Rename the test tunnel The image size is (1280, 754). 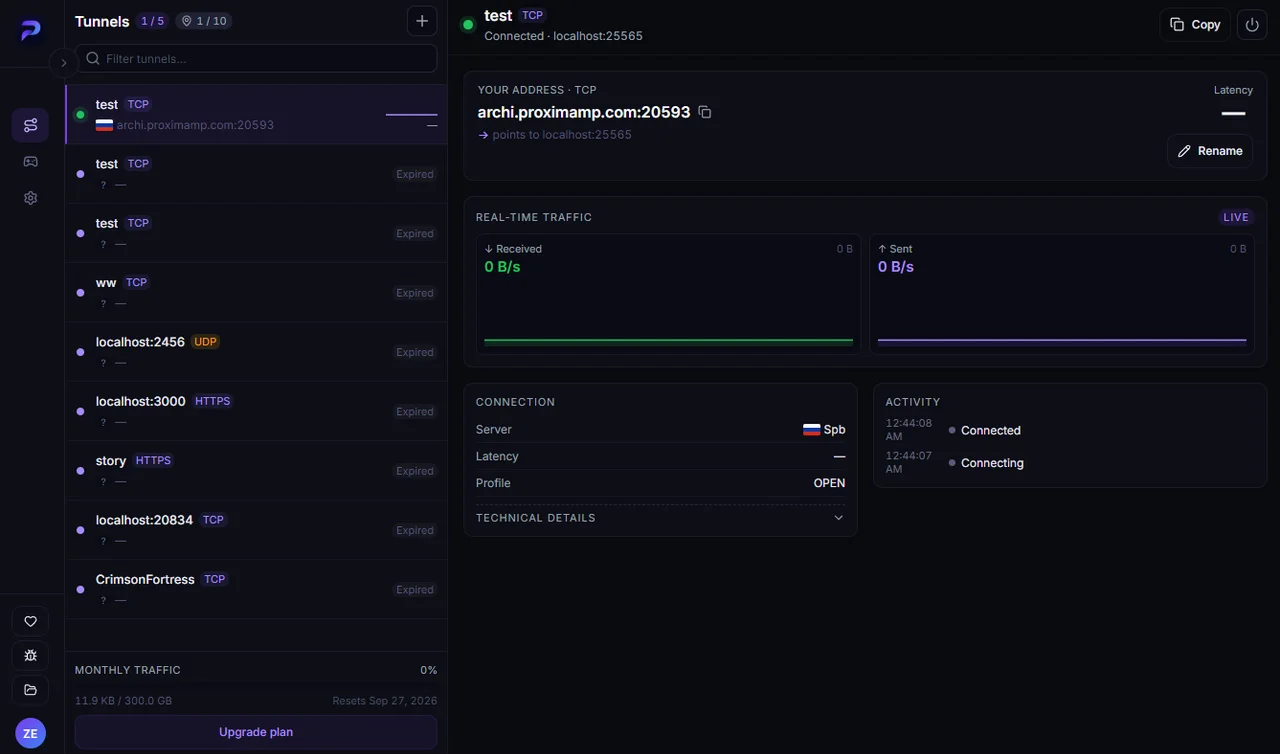click(1210, 151)
